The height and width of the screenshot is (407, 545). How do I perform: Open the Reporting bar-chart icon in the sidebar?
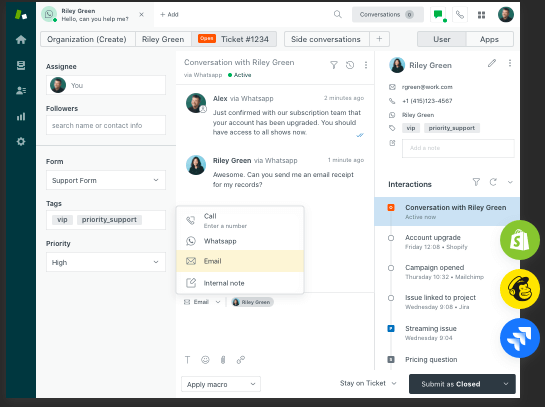[x=21, y=116]
